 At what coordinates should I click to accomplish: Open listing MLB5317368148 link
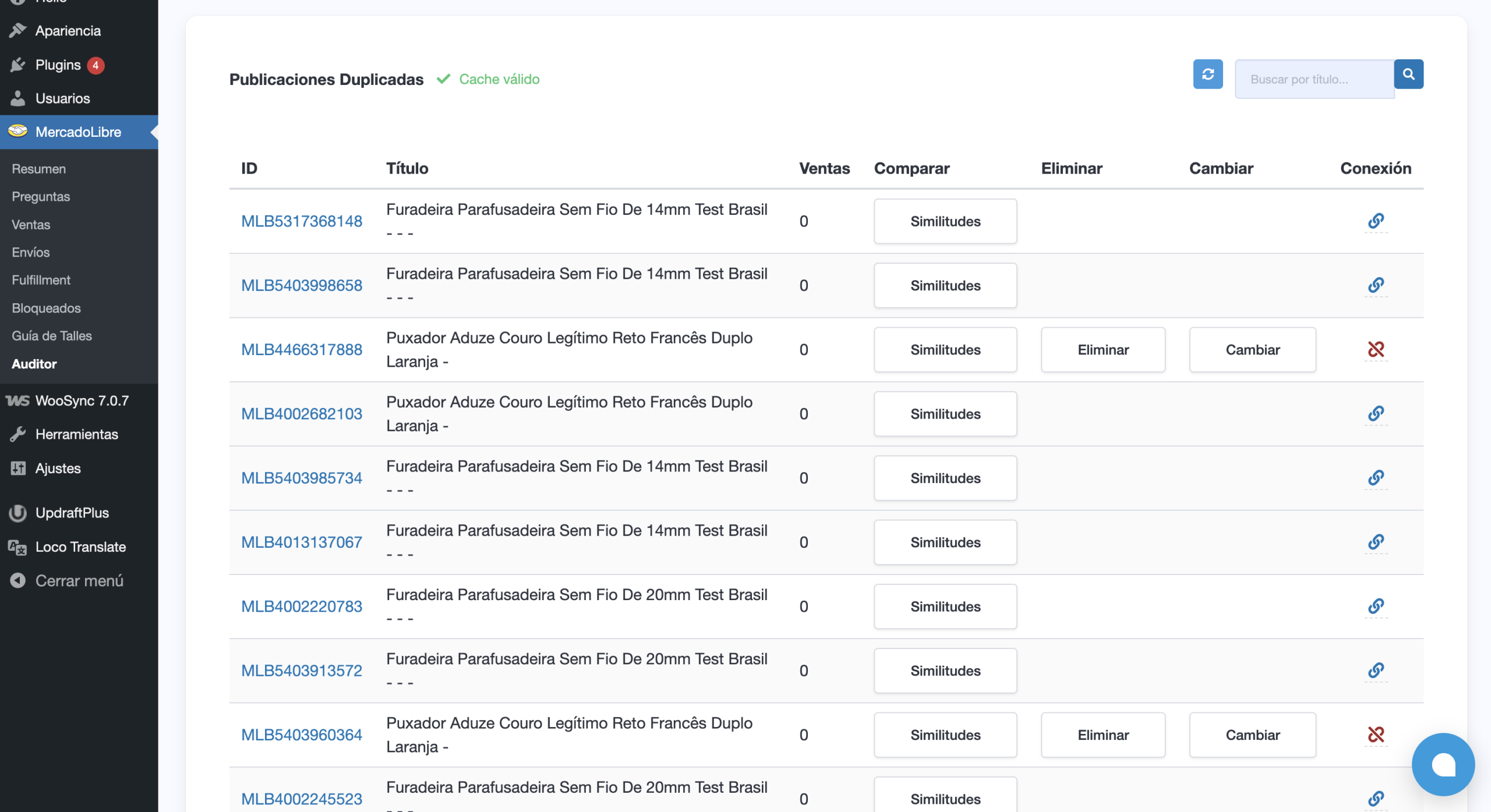coord(302,221)
